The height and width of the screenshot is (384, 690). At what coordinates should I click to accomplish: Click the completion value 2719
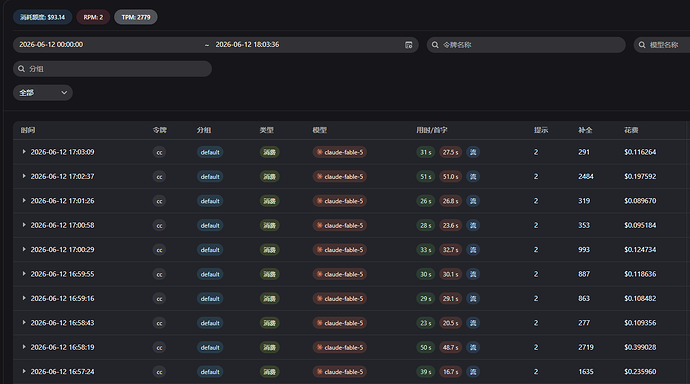(x=586, y=347)
